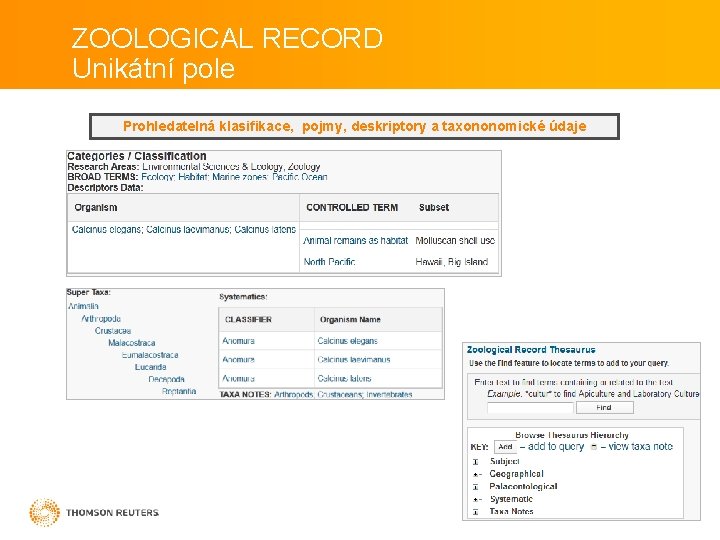Click the Molluscan shell use subset text
720x540 pixels.
(455, 240)
